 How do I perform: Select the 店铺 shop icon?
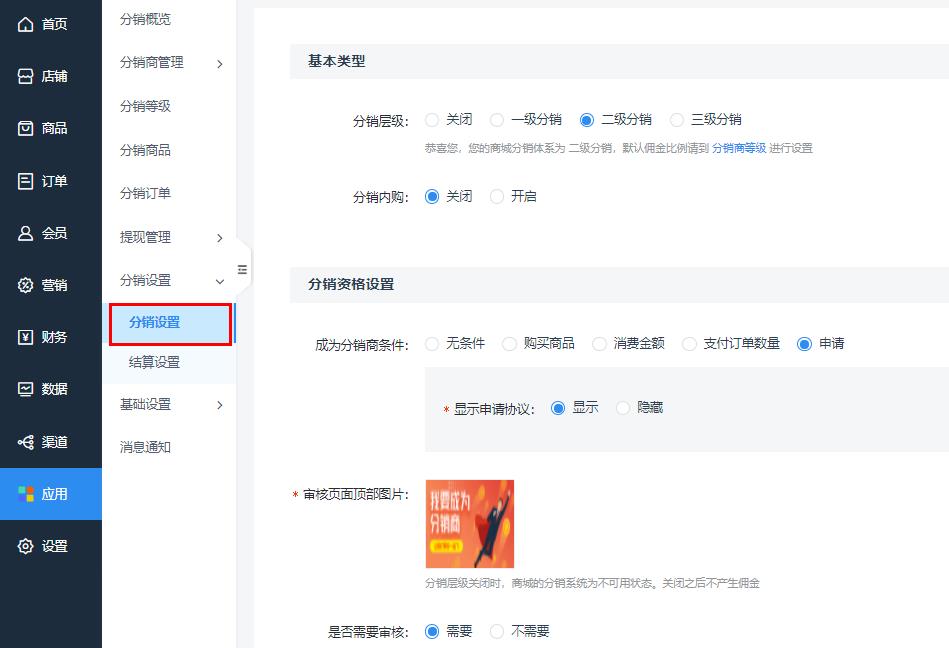(27, 77)
